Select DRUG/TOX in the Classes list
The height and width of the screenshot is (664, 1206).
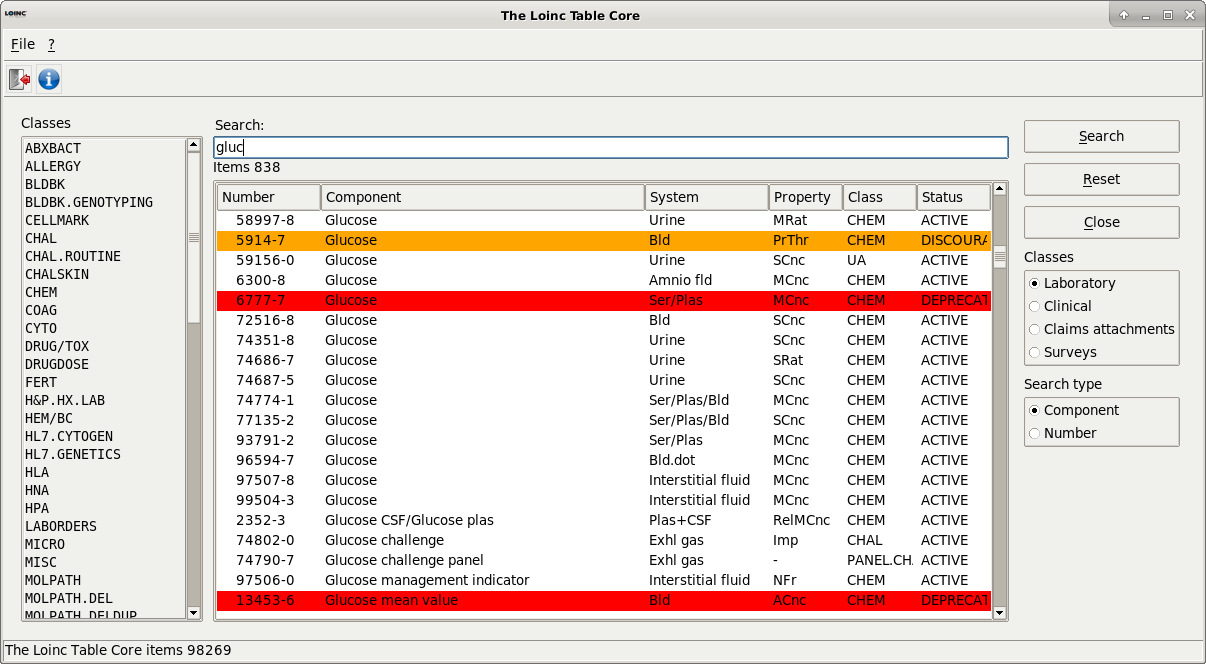[104, 346]
